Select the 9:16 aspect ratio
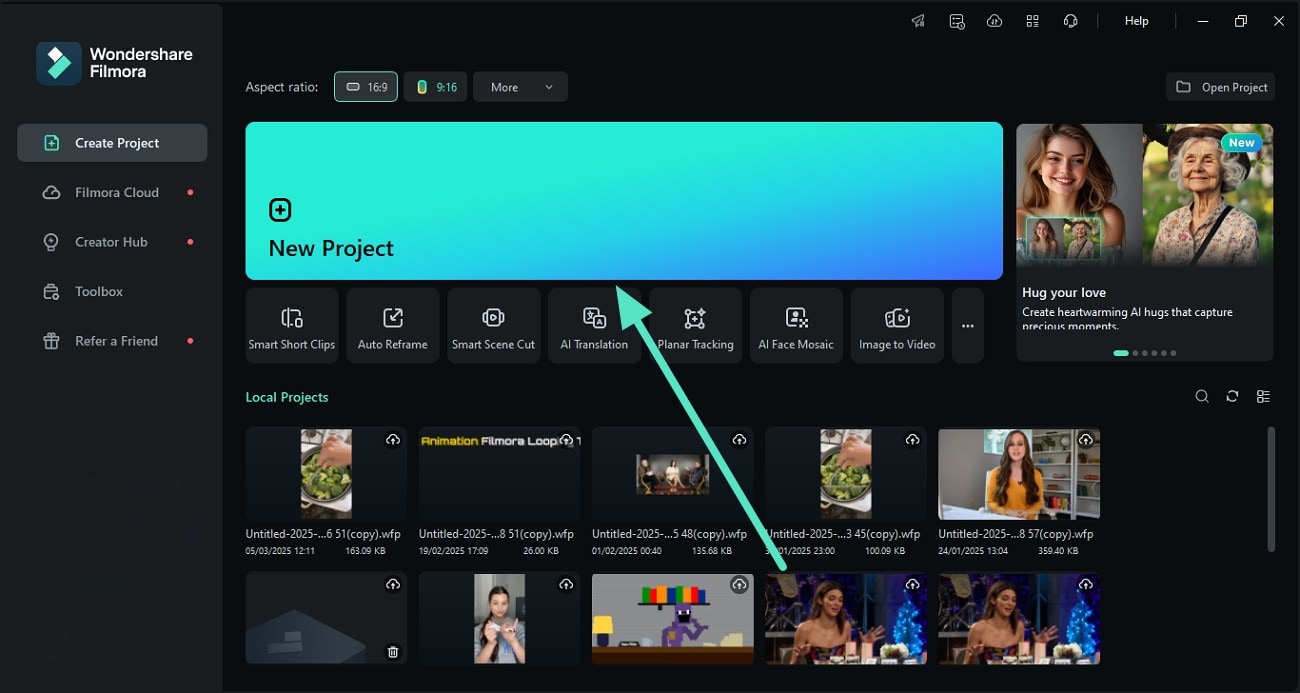Image resolution: width=1300 pixels, height=693 pixels. (x=436, y=87)
